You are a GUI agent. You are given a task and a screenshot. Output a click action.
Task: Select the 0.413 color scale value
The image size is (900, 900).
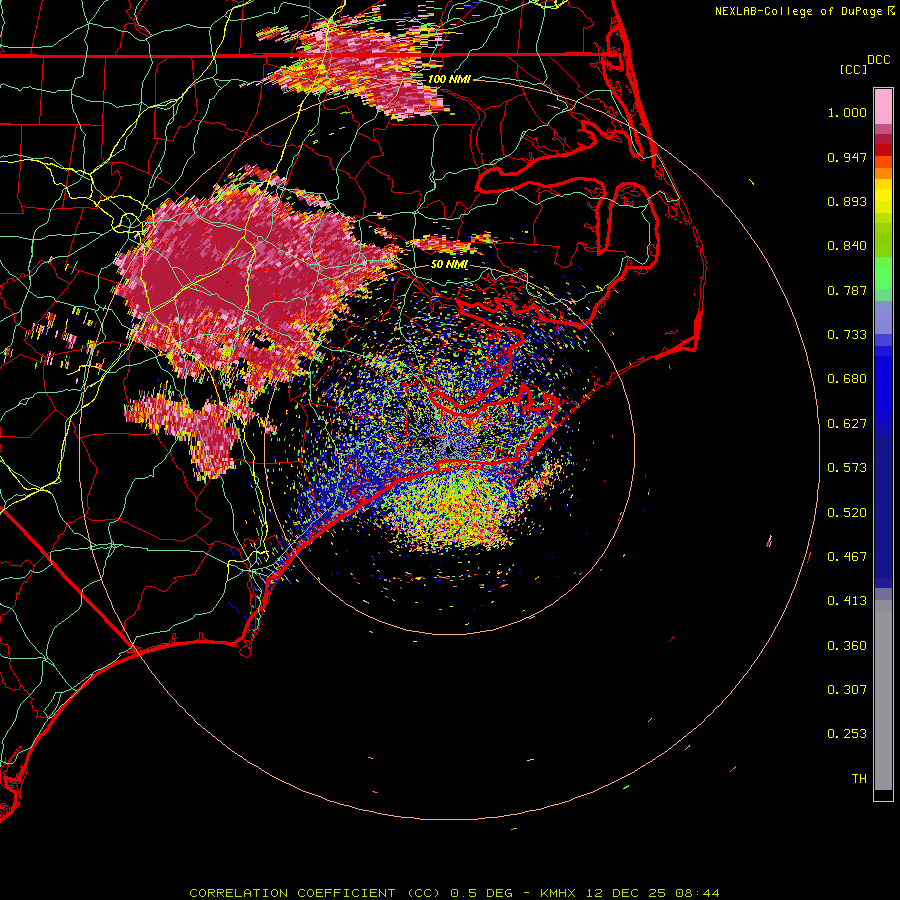coord(847,601)
